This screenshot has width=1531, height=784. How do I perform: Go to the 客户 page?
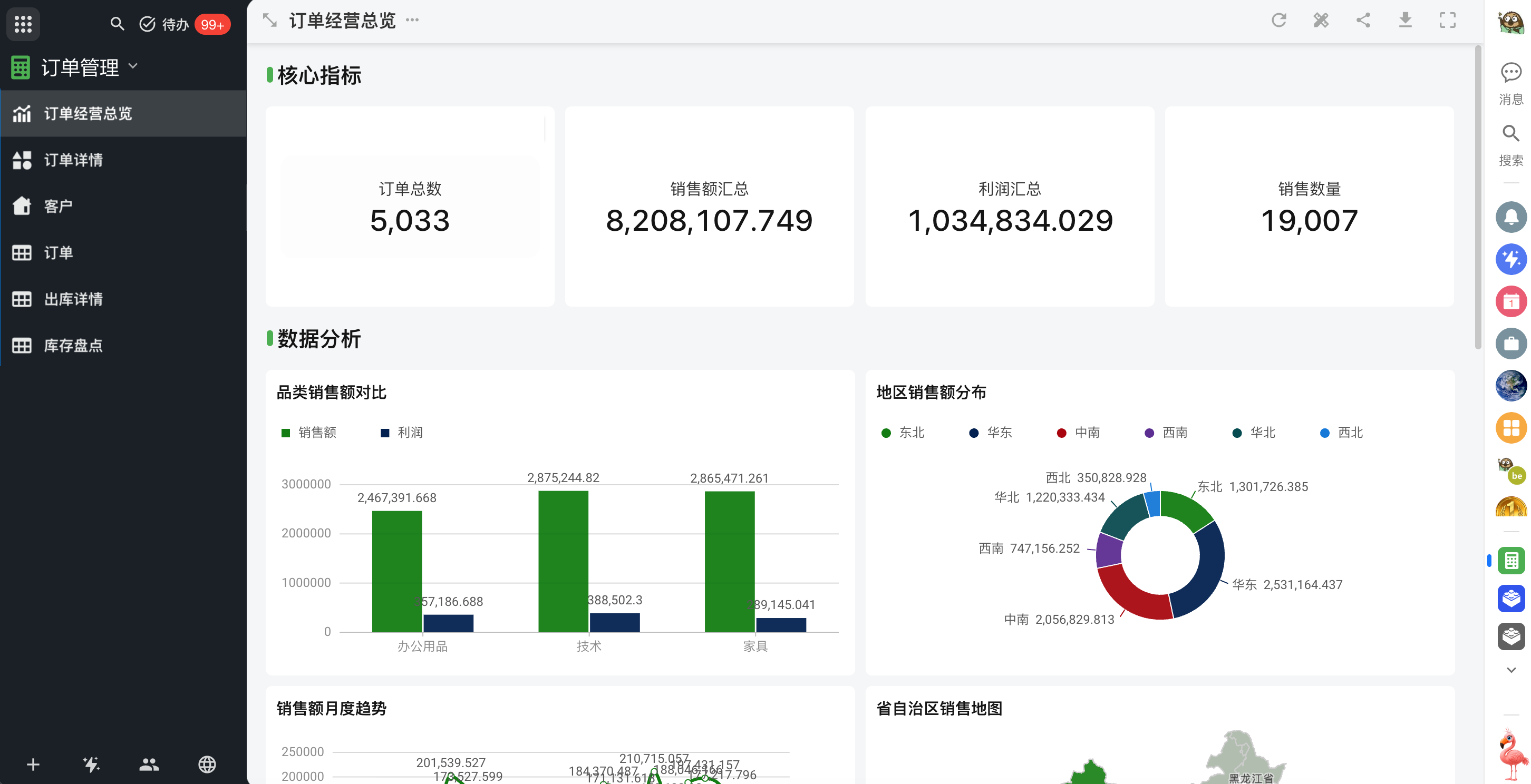coord(123,206)
